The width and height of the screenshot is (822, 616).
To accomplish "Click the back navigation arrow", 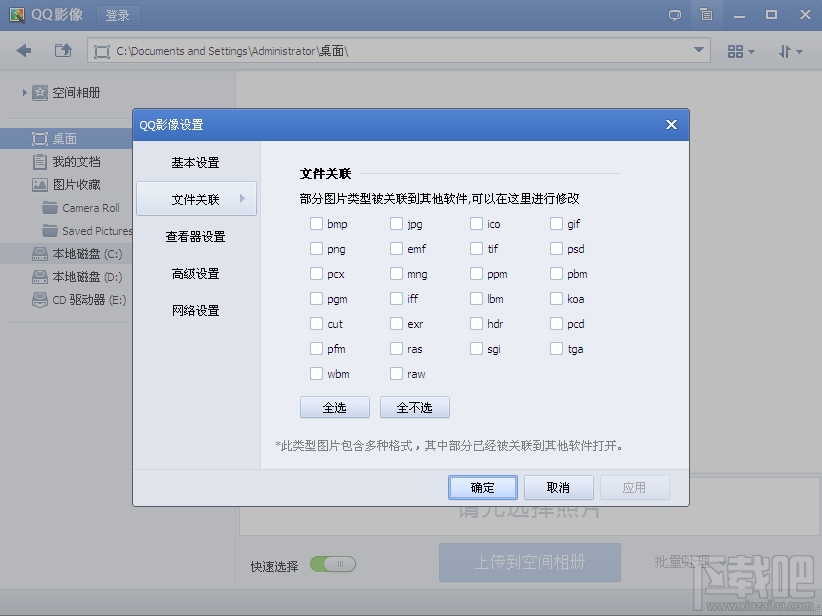I will pos(22,50).
